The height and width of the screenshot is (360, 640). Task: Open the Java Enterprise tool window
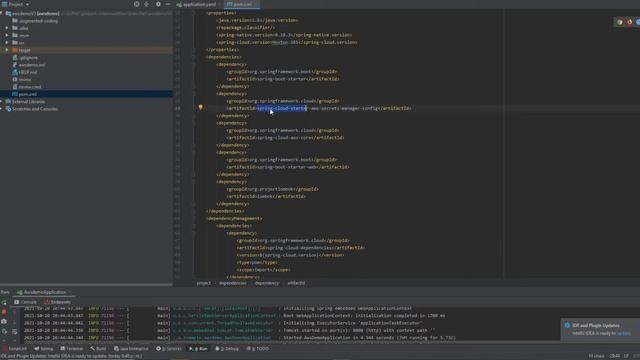[x=131, y=349]
